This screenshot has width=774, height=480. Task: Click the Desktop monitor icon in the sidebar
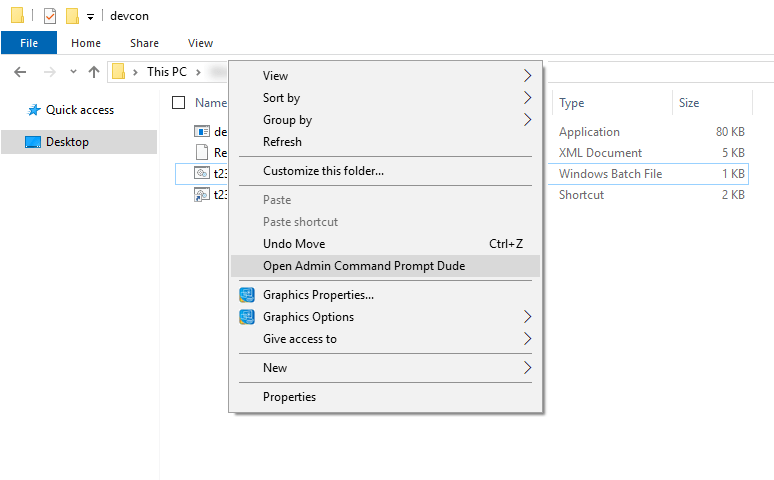33,142
